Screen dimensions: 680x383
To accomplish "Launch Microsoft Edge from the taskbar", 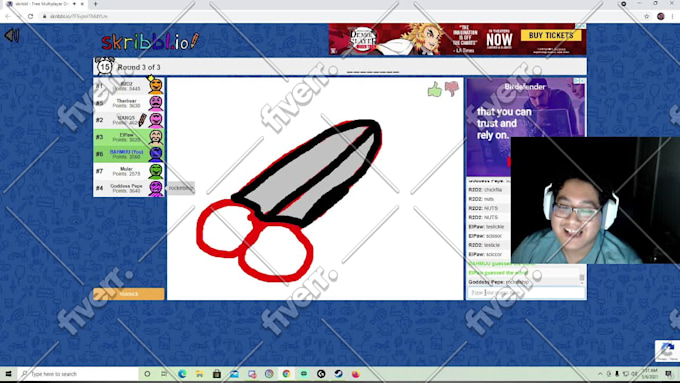I will tap(182, 373).
